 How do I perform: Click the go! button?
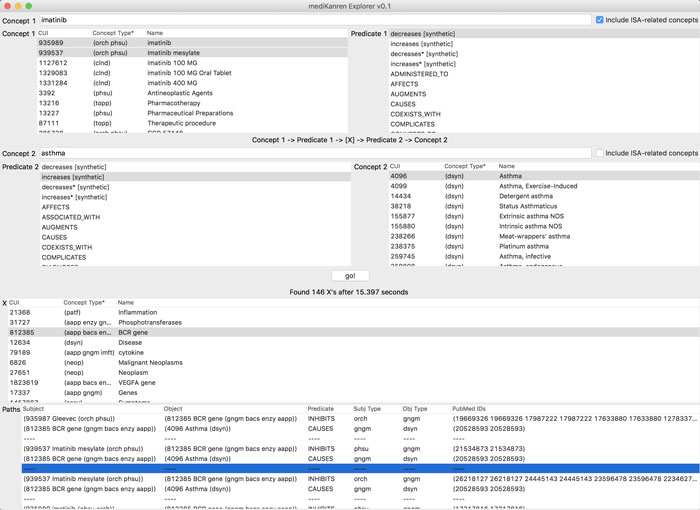pyautogui.click(x=349, y=276)
